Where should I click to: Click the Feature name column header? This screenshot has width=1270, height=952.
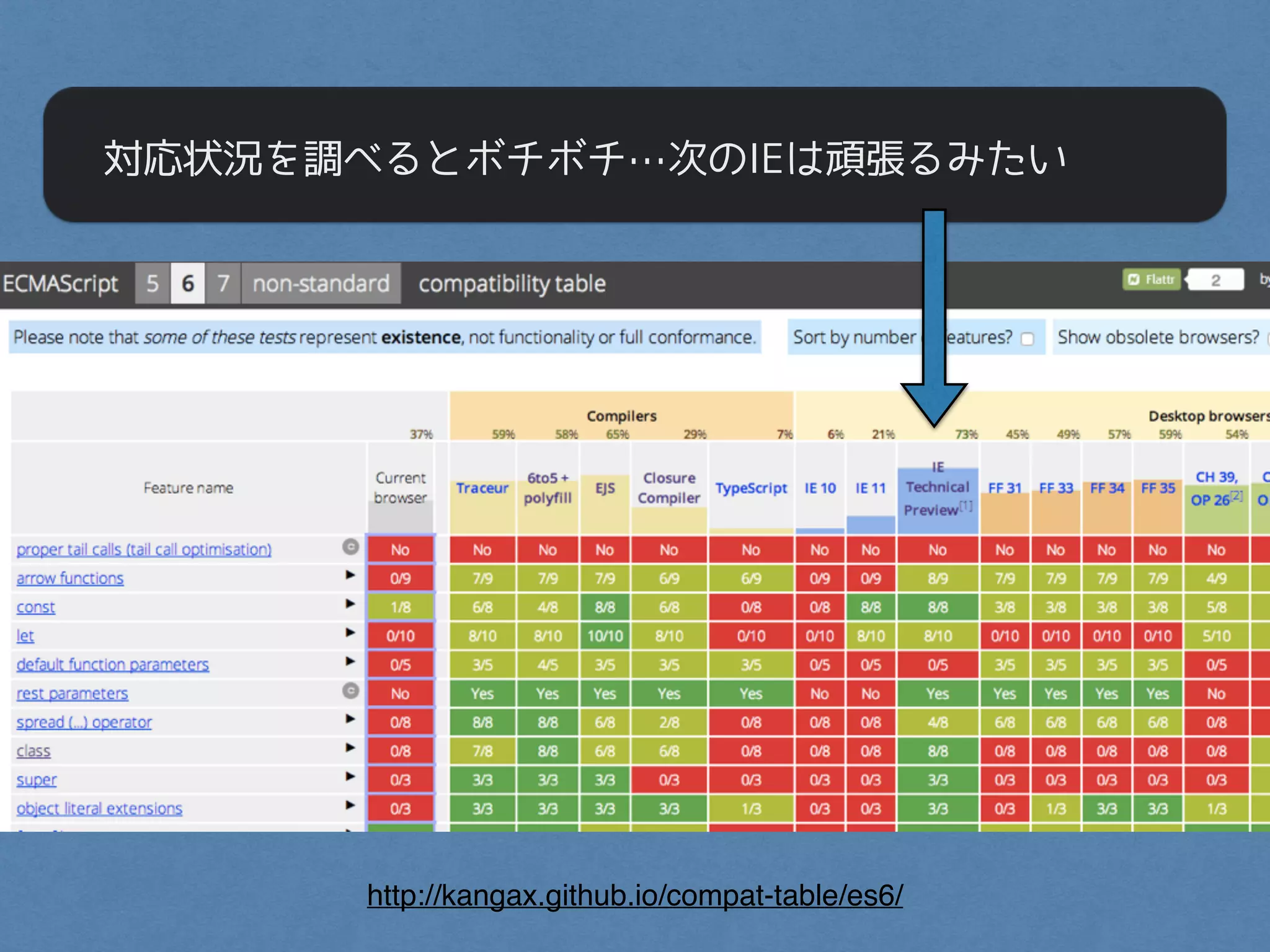click(x=189, y=488)
